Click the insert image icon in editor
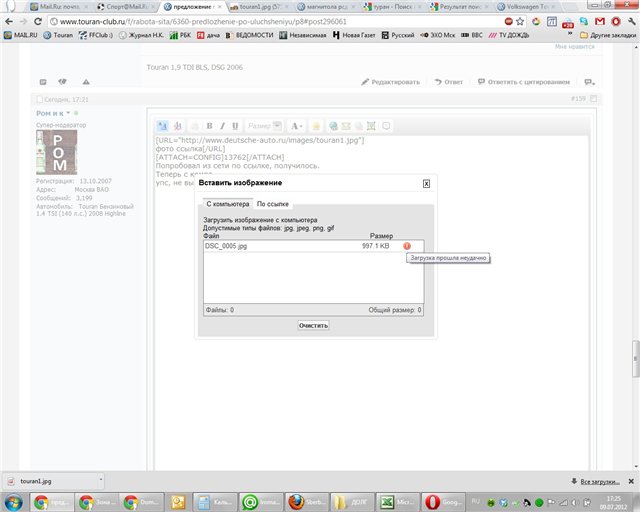The image size is (640, 512). point(371,126)
